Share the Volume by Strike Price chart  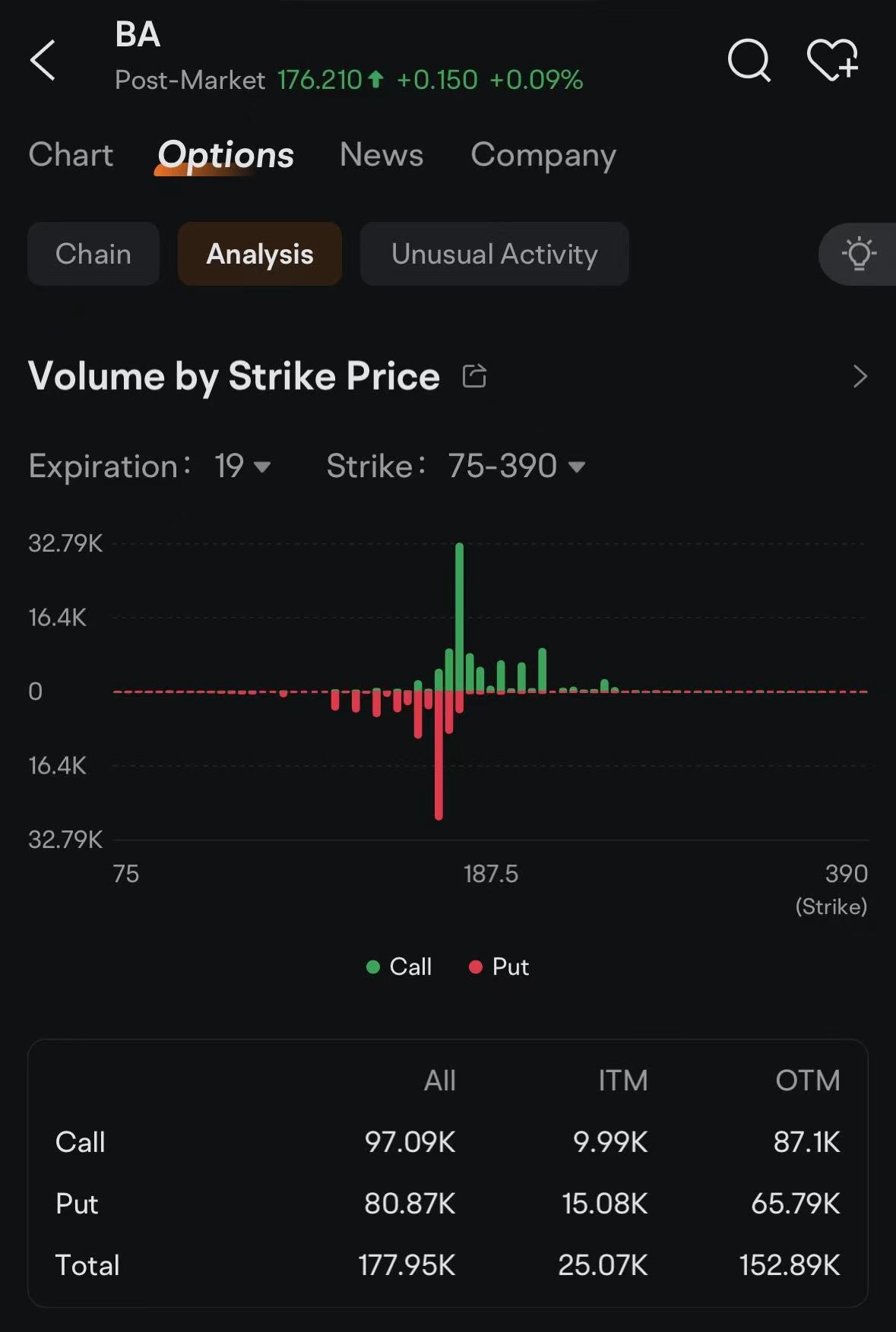474,375
